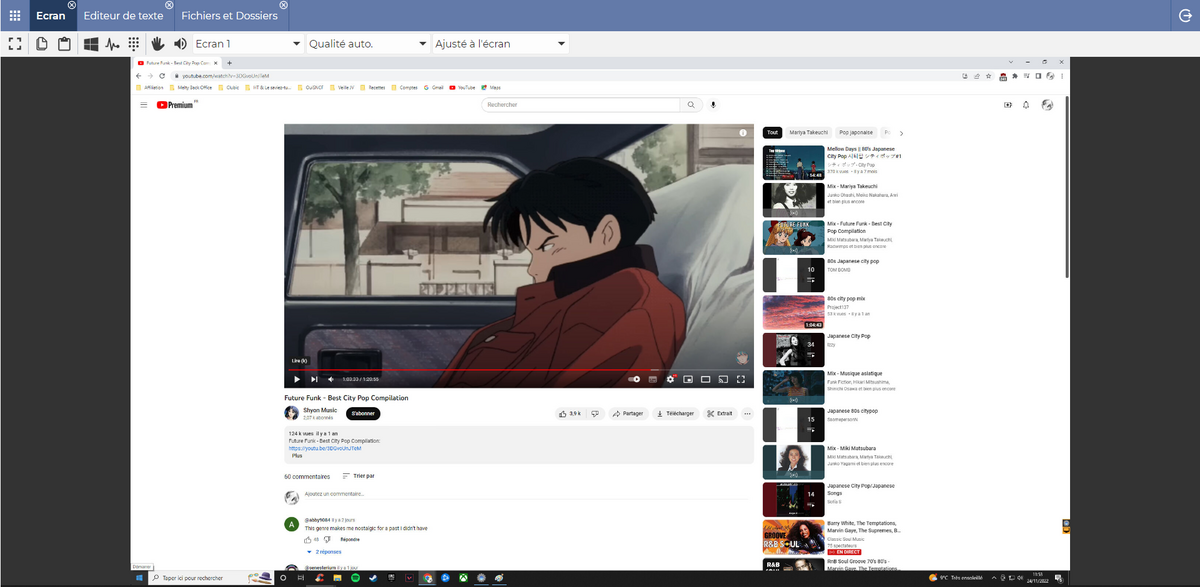1200x587 pixels.
Task: Show video info card icon
Action: tap(743, 132)
